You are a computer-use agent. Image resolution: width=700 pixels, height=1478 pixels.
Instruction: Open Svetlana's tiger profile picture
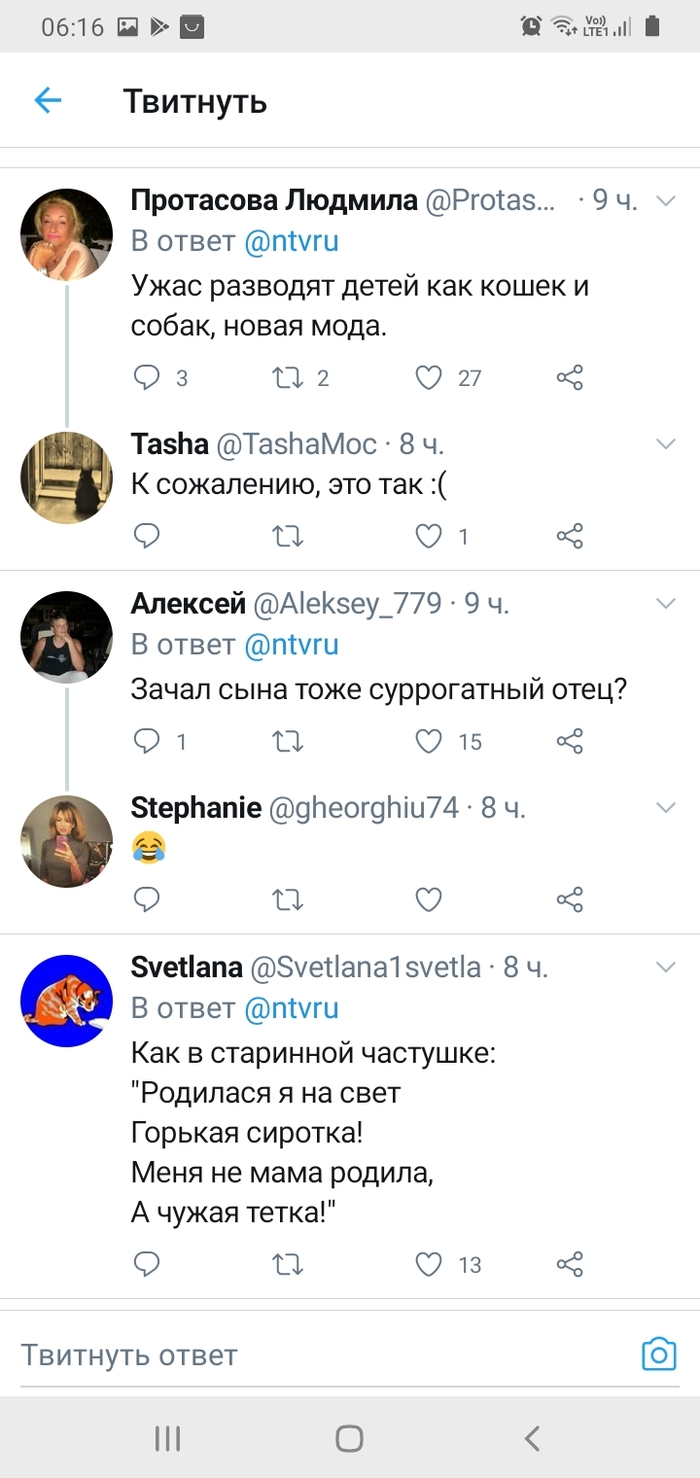(x=67, y=1001)
